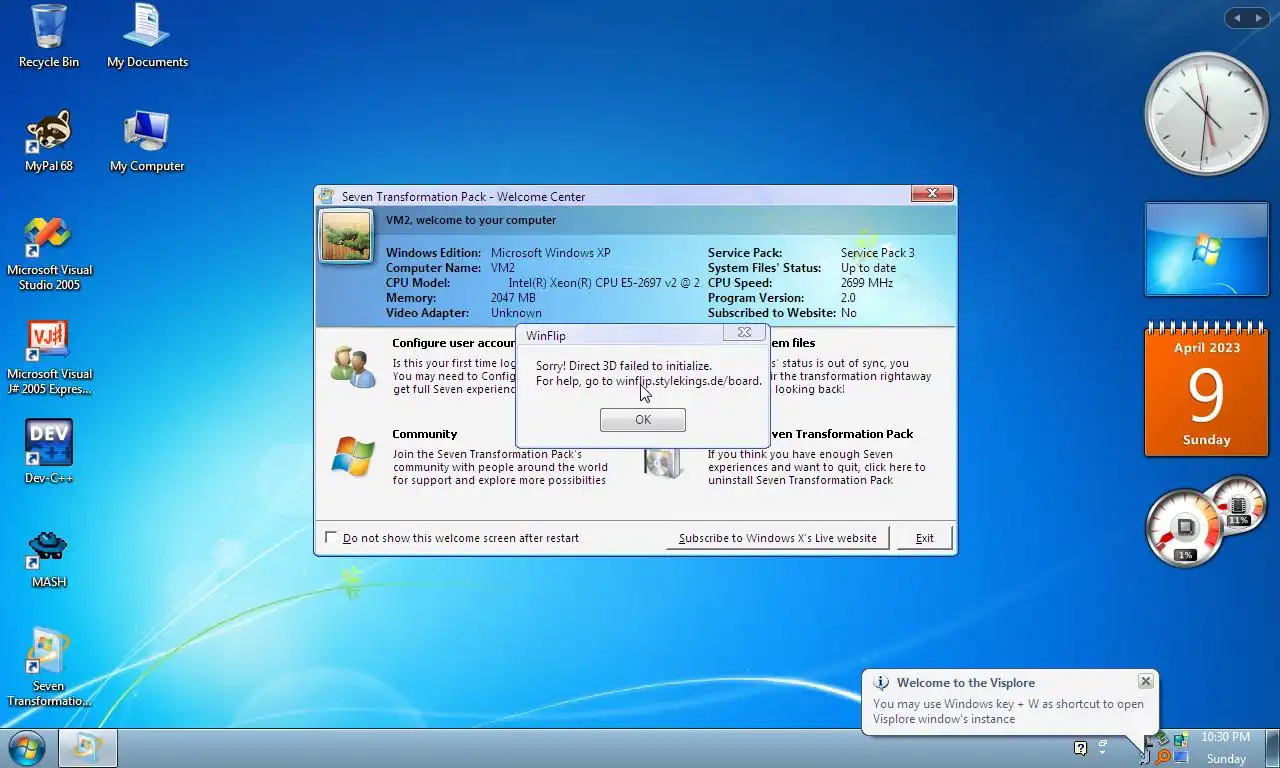Click Subscribe to Windows X's Live website
Viewport: 1280px width, 768px height.
(x=777, y=538)
